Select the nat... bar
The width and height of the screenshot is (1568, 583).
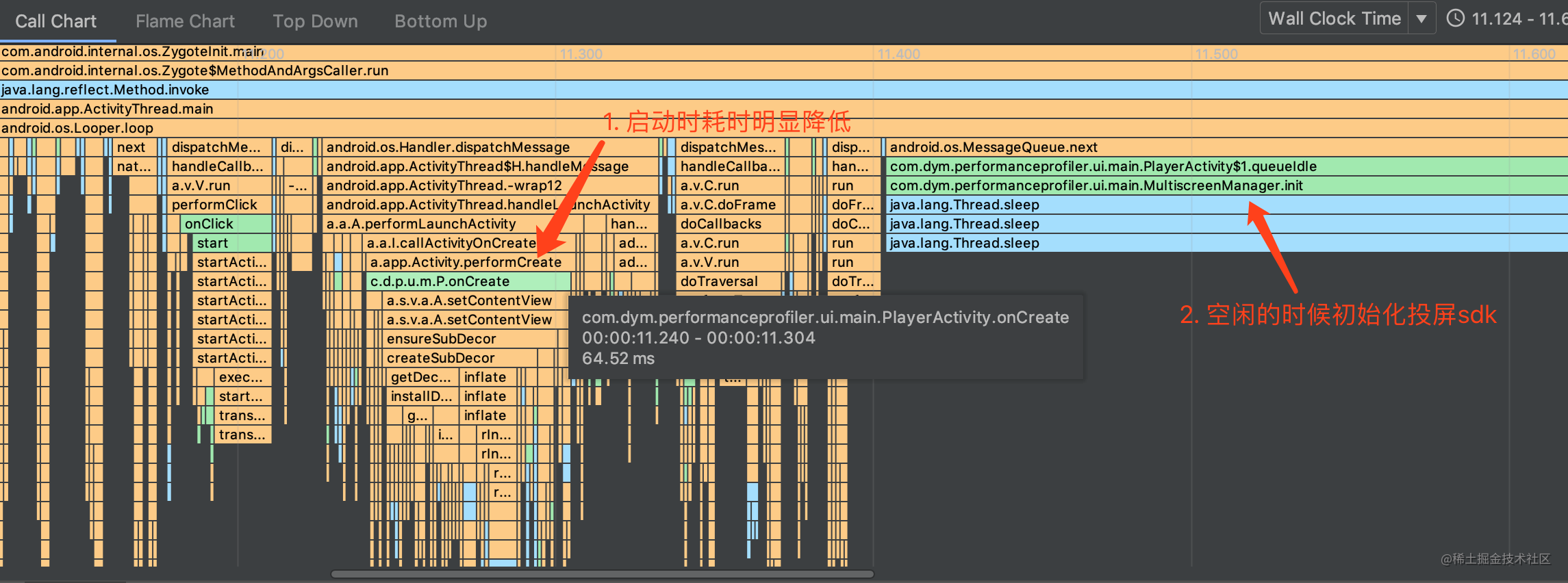[135, 166]
